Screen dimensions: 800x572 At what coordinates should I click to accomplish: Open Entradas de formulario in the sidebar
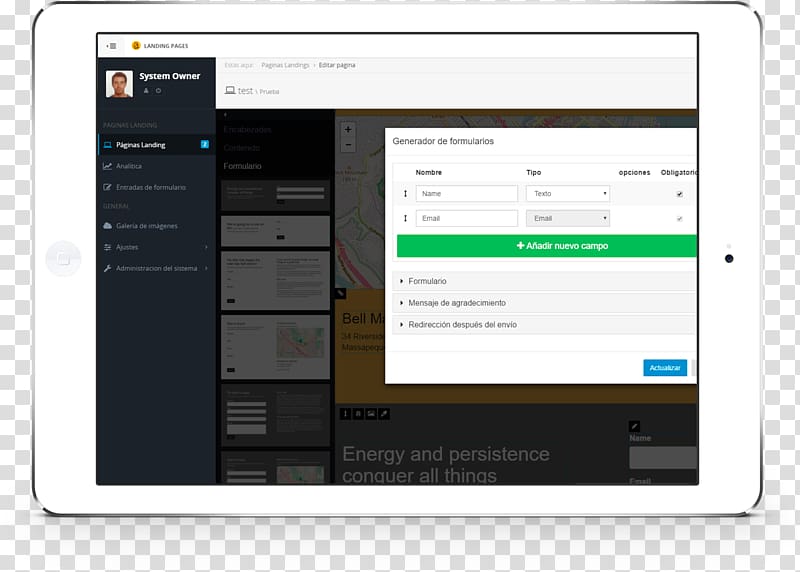157,187
